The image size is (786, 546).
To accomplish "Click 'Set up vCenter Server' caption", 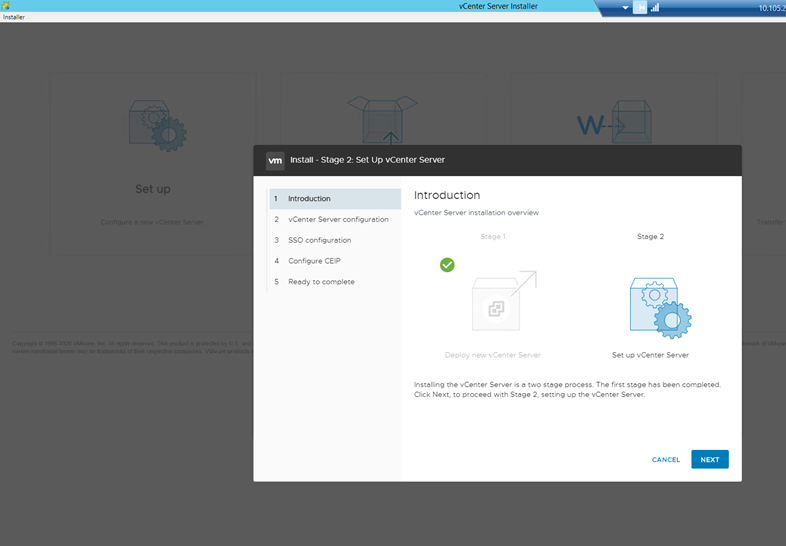I will [x=650, y=355].
